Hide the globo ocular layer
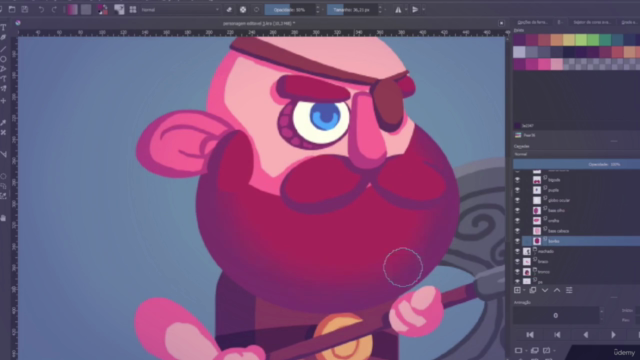 (x=518, y=200)
